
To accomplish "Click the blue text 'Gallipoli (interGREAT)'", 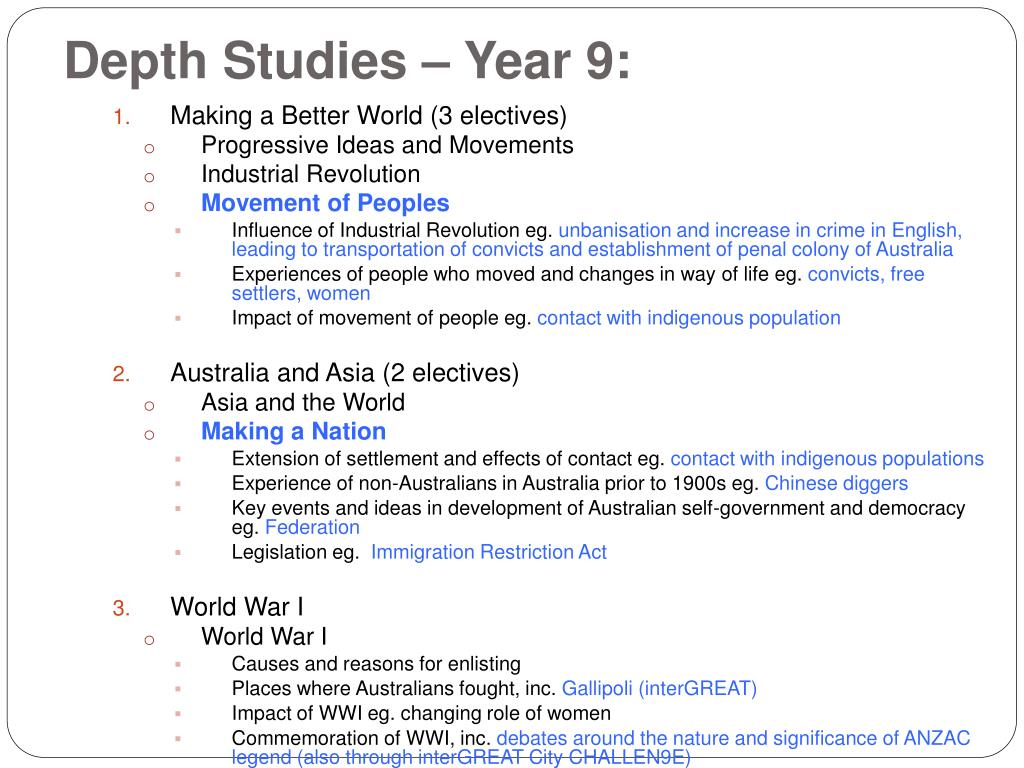I will (660, 688).
